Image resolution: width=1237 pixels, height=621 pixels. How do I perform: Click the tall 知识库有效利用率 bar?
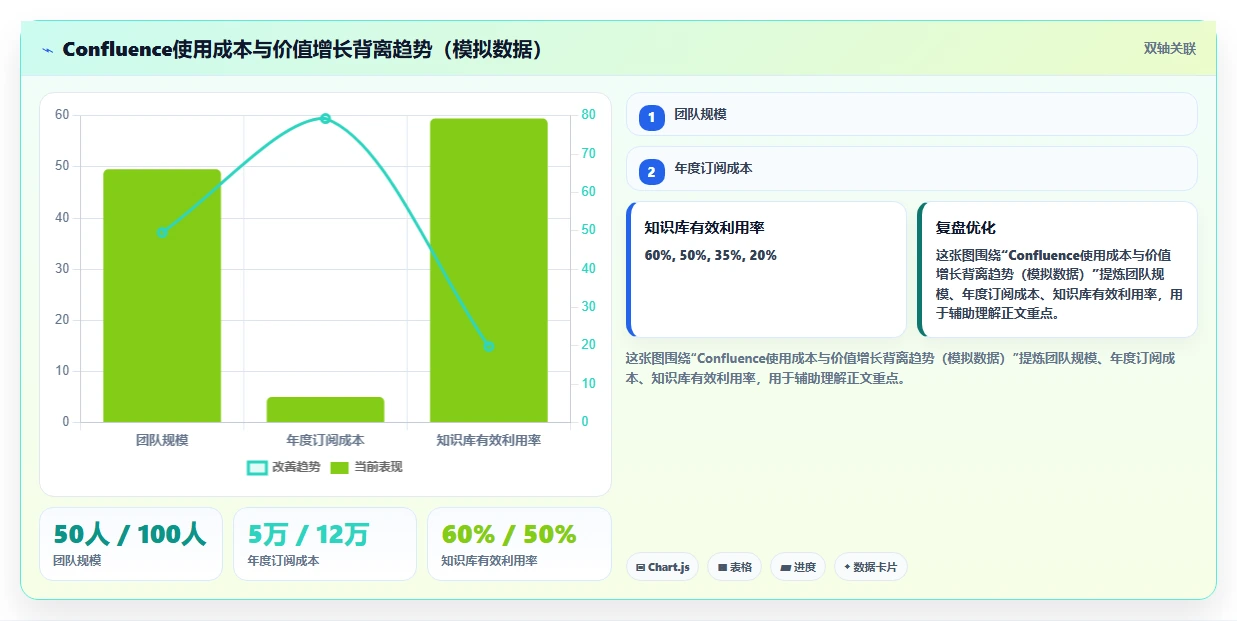[489, 270]
